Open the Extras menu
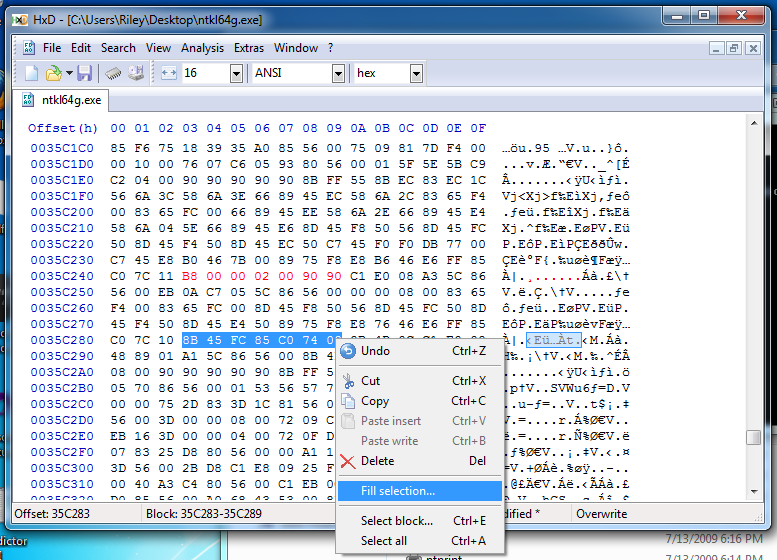777x560 pixels. tap(249, 48)
